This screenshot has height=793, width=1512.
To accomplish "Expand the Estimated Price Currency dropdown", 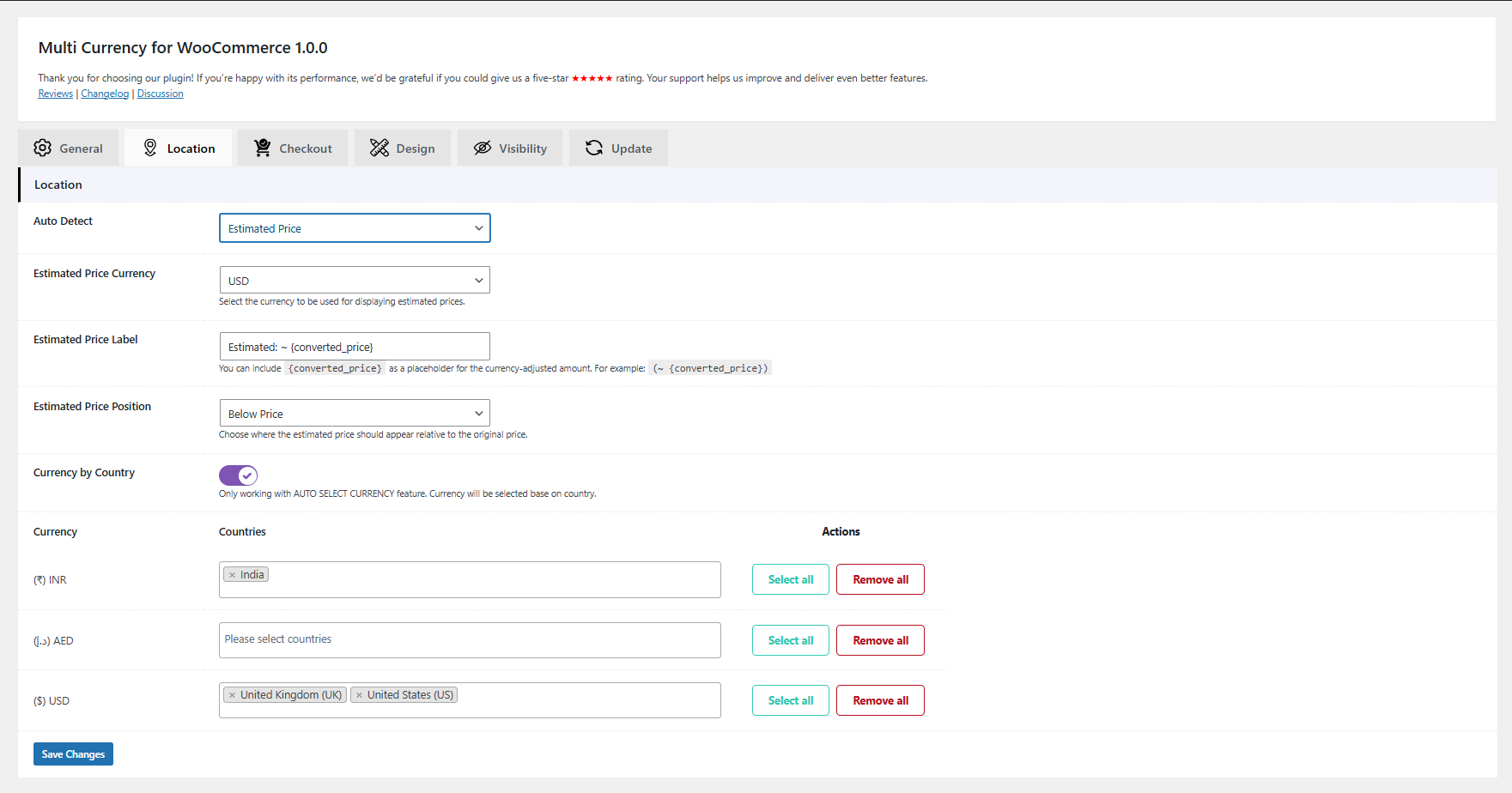I will tap(355, 281).
